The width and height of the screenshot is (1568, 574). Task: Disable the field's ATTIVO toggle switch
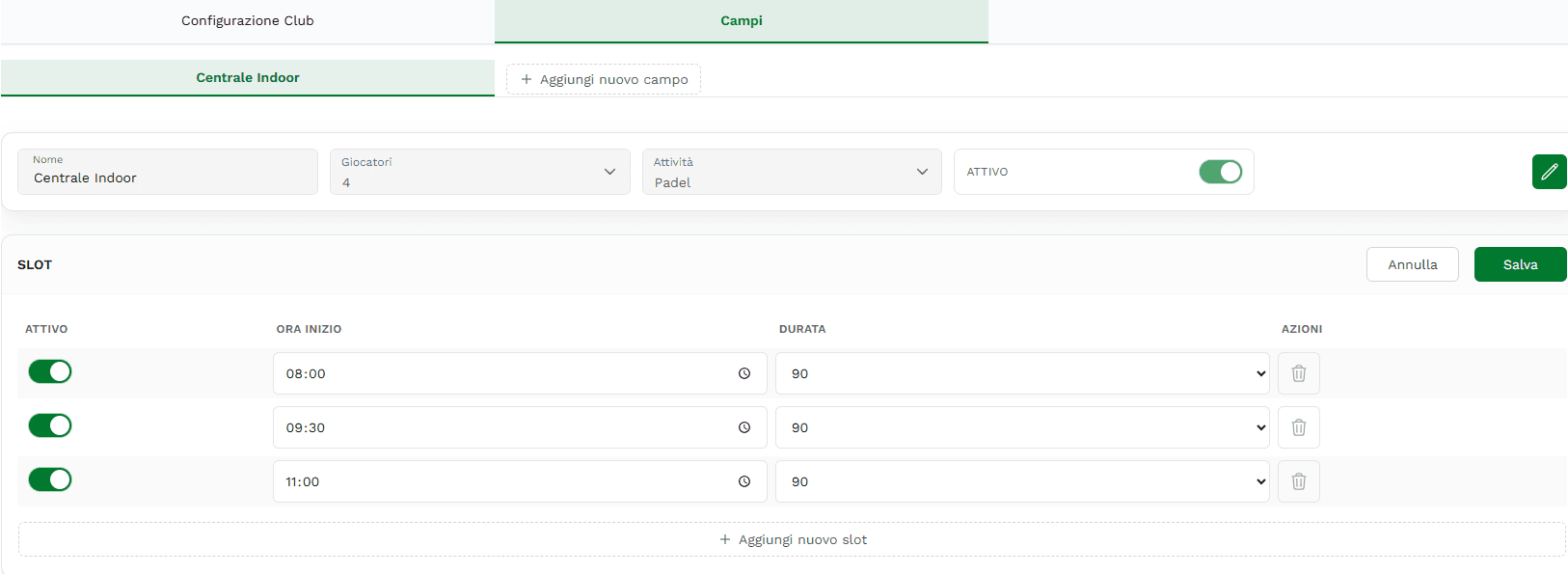tap(1220, 172)
